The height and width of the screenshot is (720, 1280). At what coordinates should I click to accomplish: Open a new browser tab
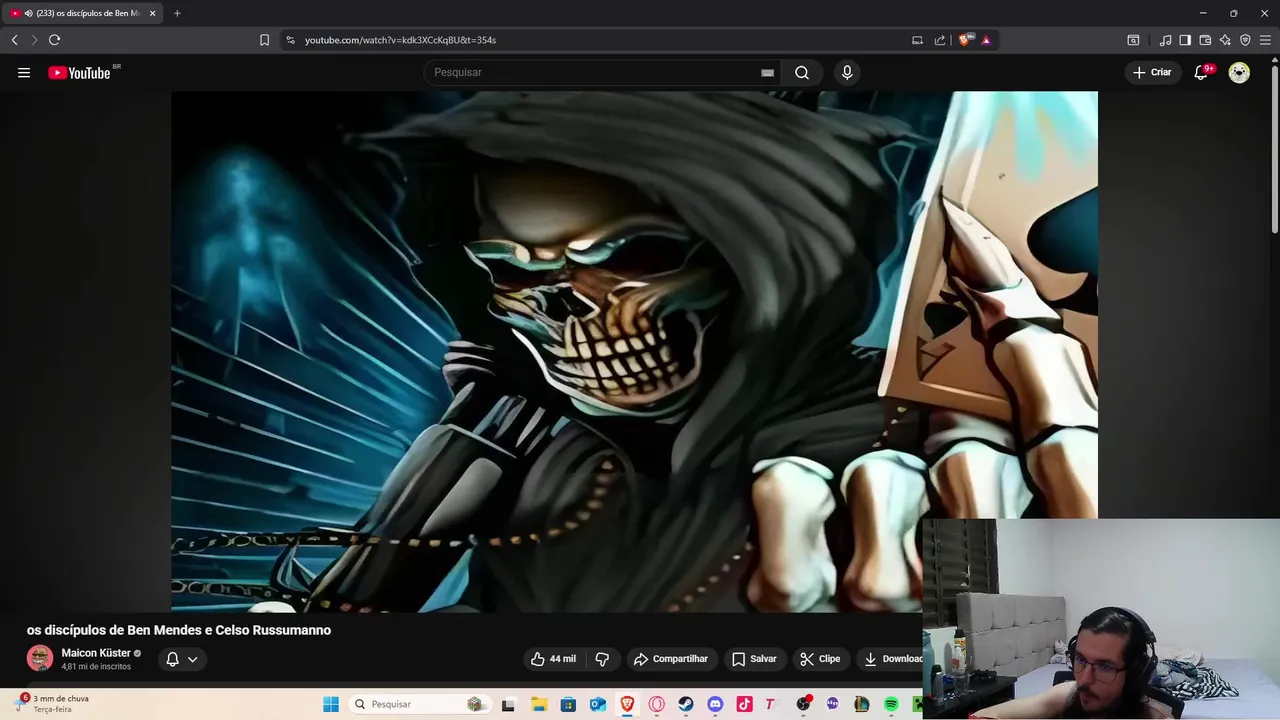coord(177,13)
